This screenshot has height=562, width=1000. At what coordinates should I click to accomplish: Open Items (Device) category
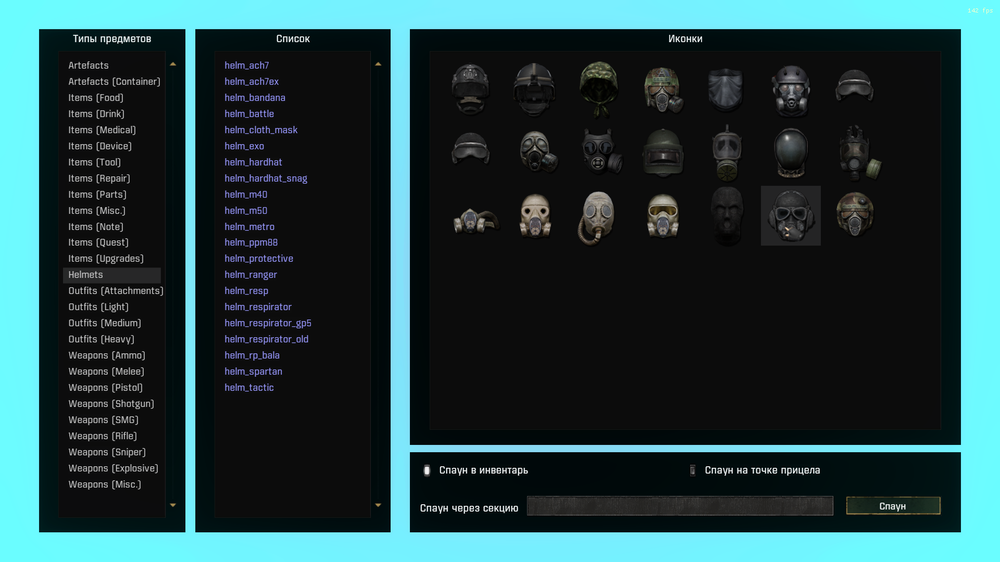click(x=100, y=146)
